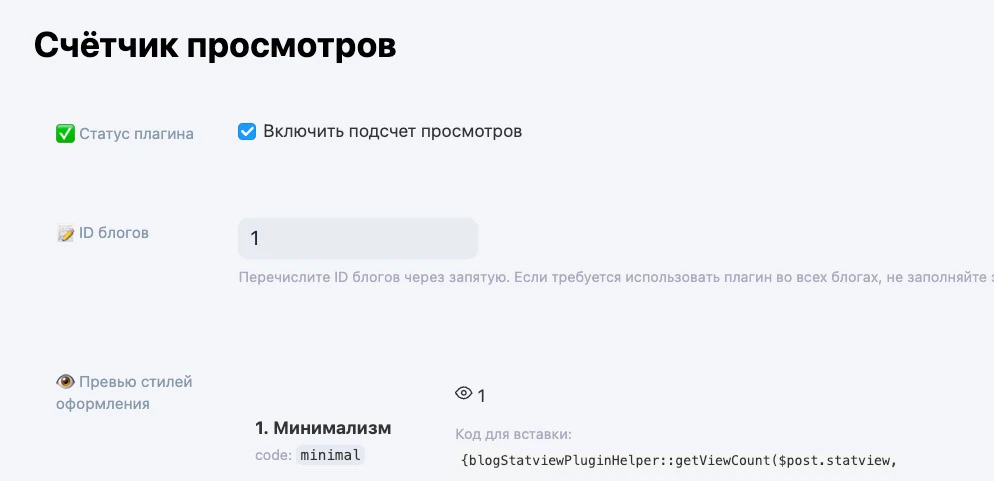The width and height of the screenshot is (994, 481).
Task: Focus the ID блогов input field
Action: [358, 239]
